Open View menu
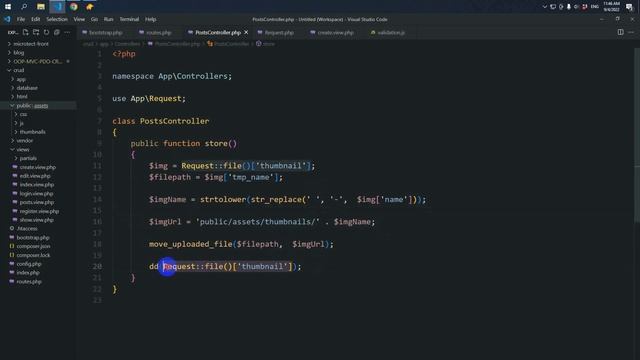 point(79,19)
